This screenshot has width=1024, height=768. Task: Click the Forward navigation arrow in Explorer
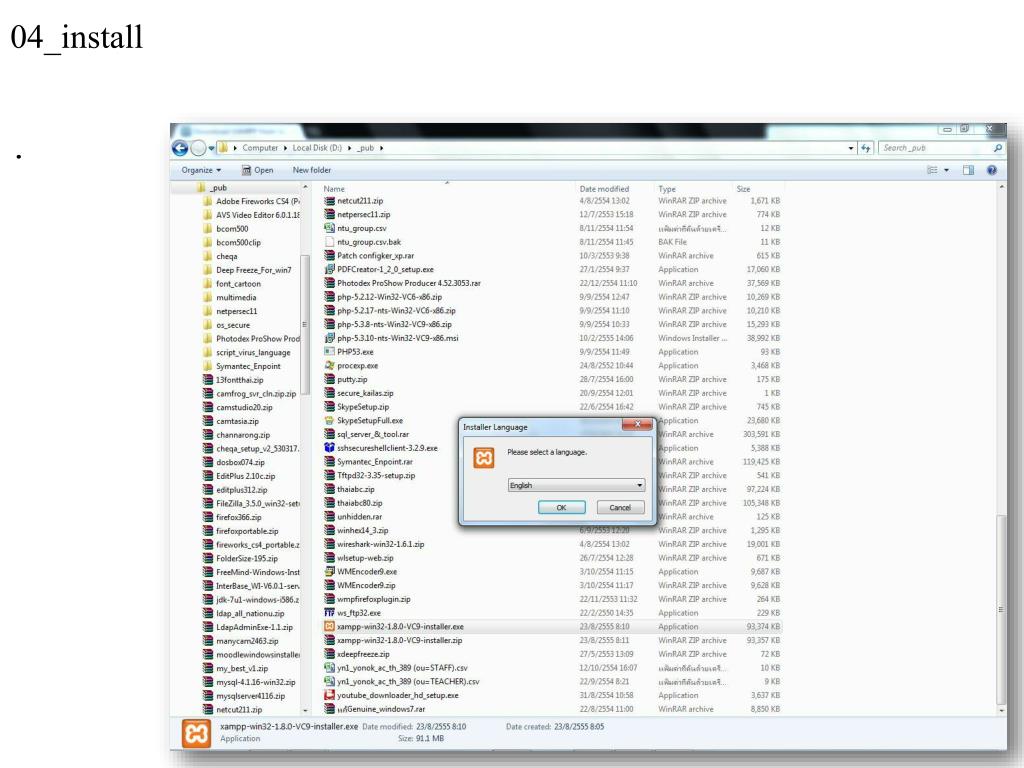(198, 148)
